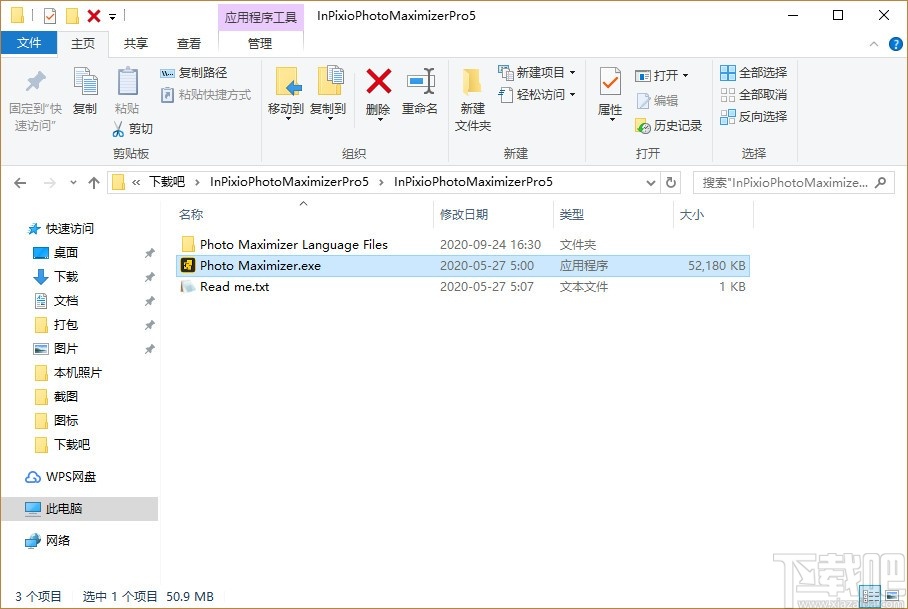This screenshot has width=908, height=609.
Task: Open the 文件 menu
Action: [29, 43]
